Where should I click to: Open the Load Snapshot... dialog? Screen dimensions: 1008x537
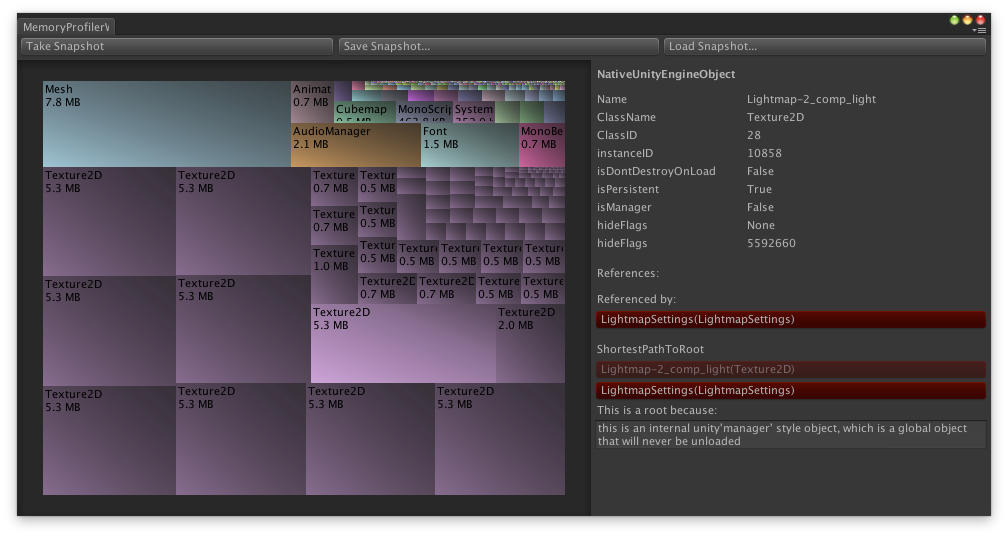click(825, 46)
